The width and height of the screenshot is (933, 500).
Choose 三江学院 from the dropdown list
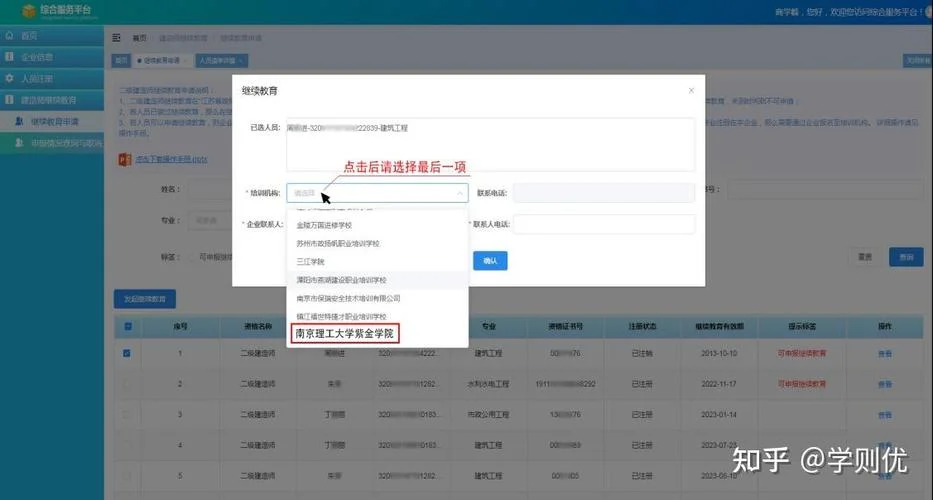377,262
